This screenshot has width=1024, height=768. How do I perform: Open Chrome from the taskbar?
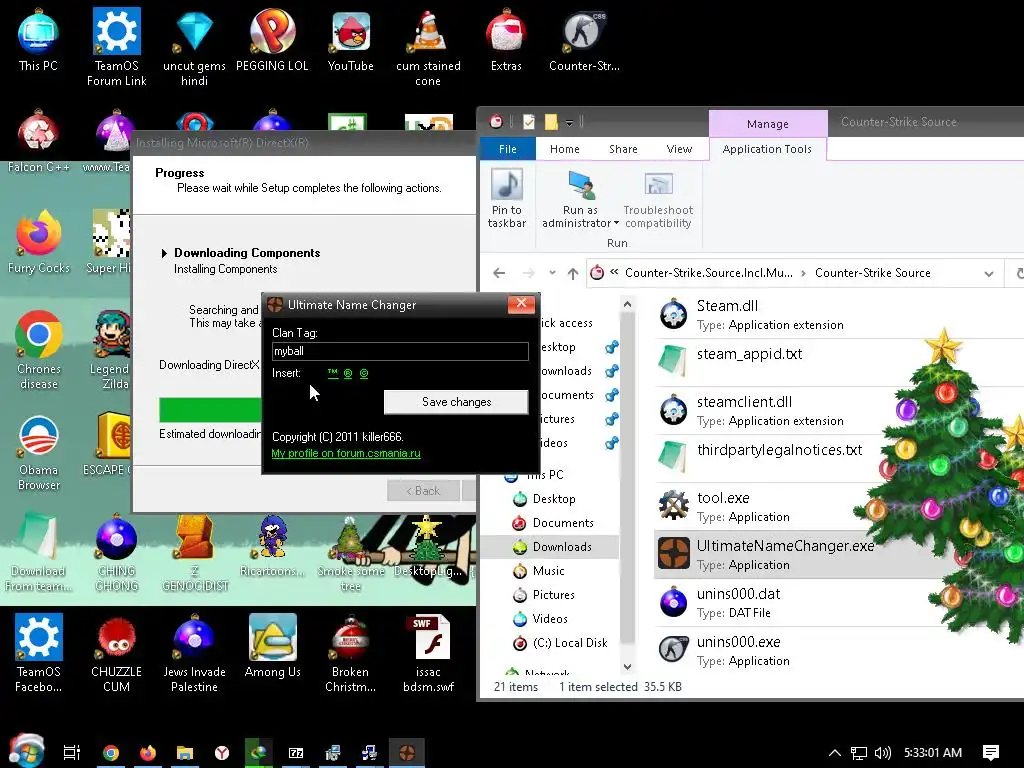[111, 753]
